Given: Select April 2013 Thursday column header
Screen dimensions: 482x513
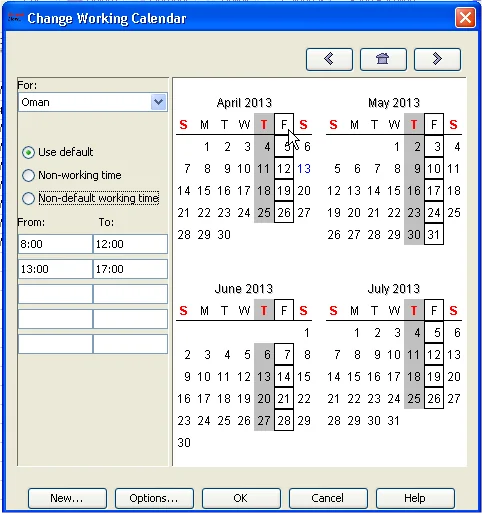Looking at the screenshot, I should tap(264, 124).
